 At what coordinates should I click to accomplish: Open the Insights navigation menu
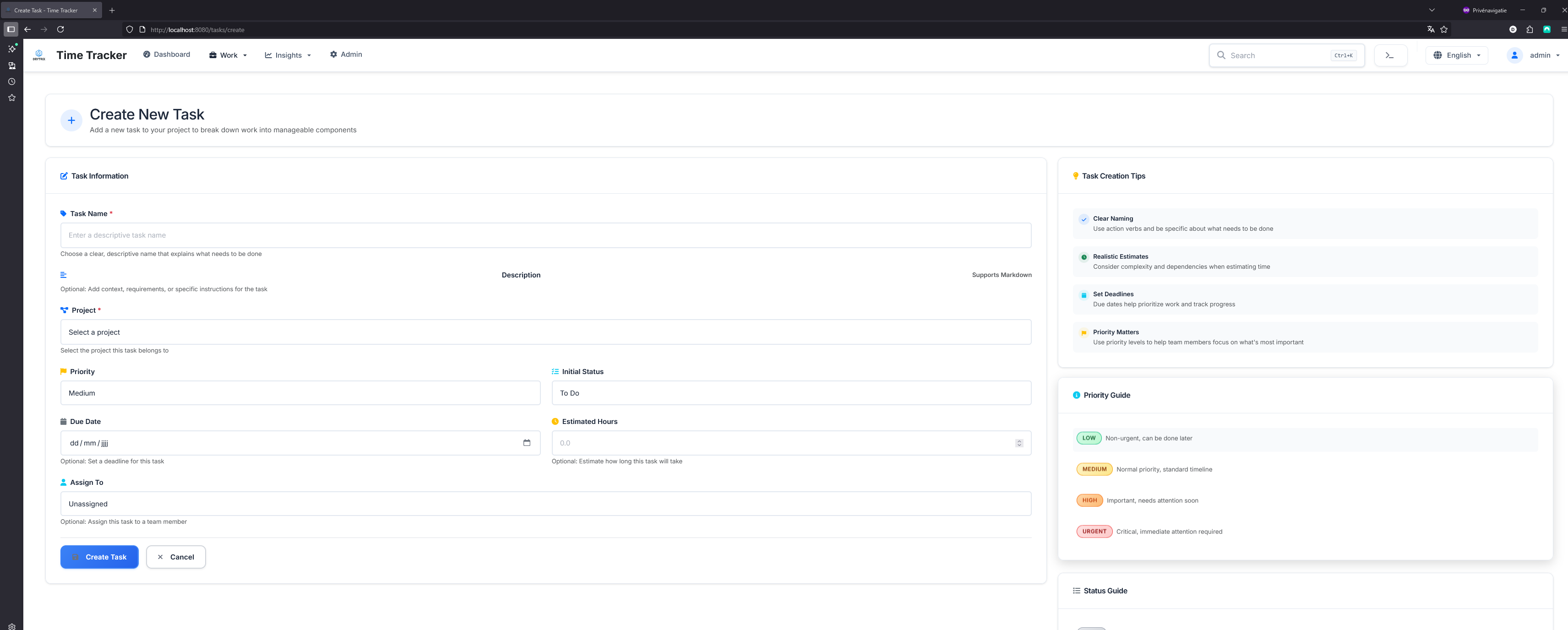click(288, 55)
